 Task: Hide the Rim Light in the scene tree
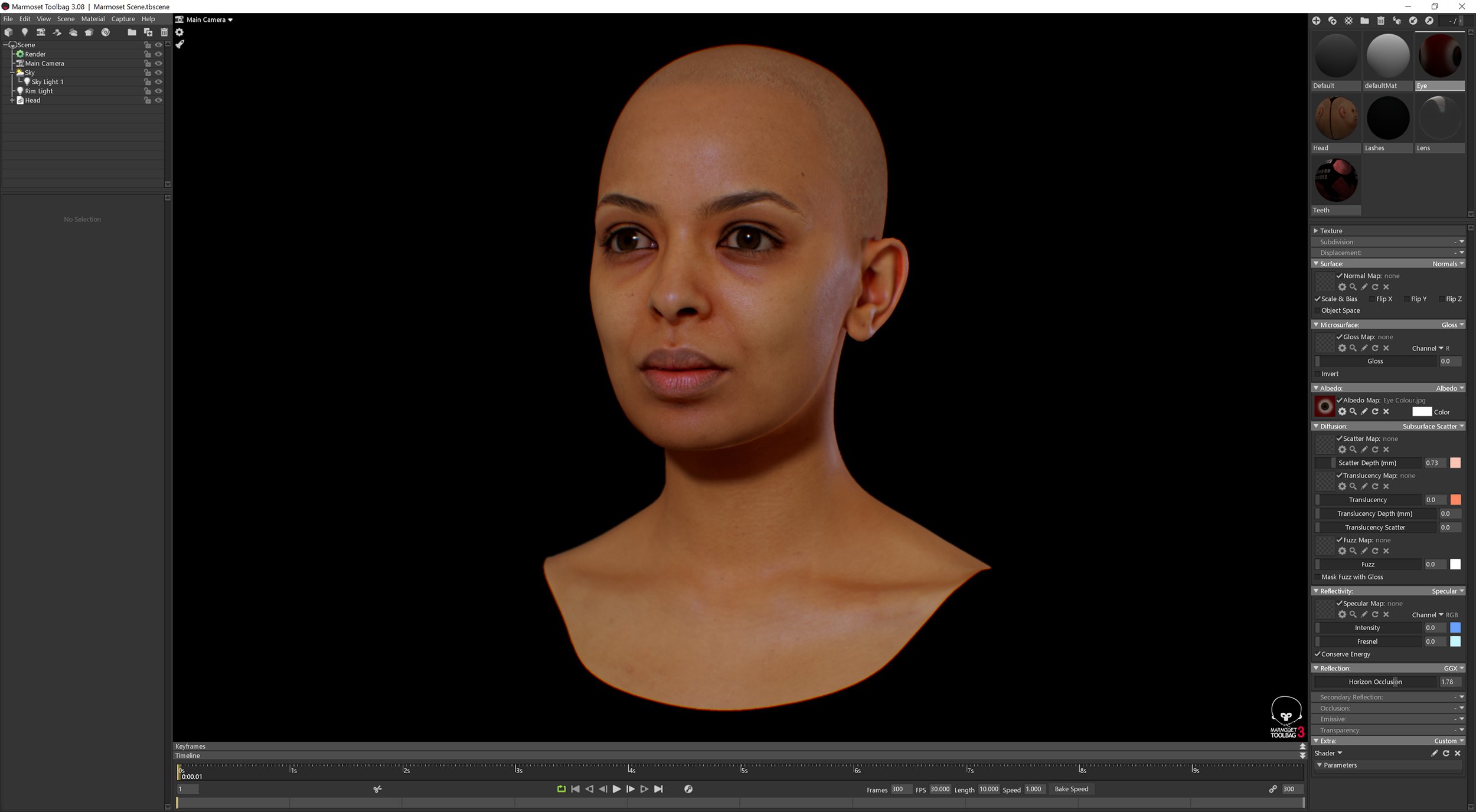tap(159, 91)
